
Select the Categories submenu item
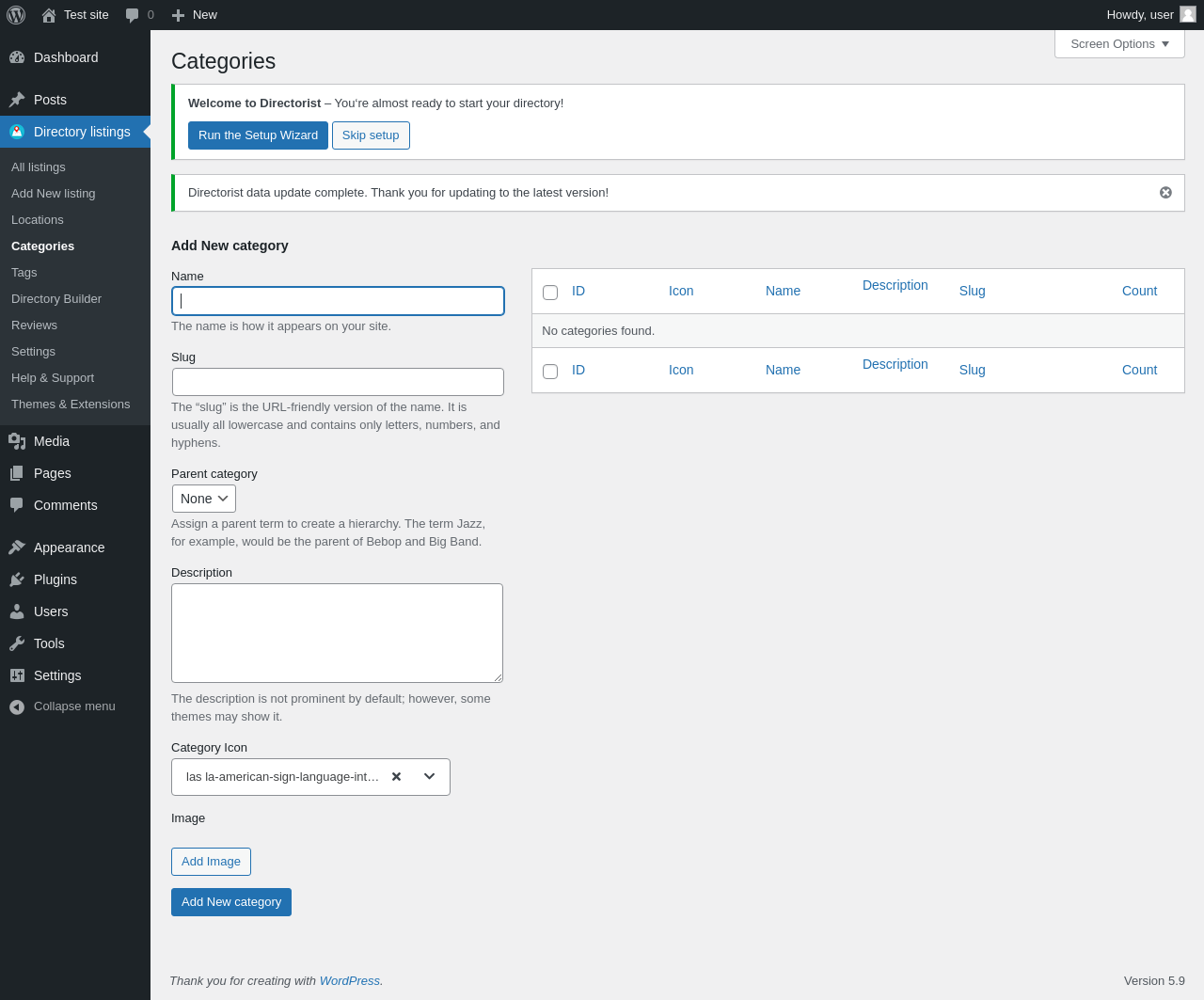[42, 246]
